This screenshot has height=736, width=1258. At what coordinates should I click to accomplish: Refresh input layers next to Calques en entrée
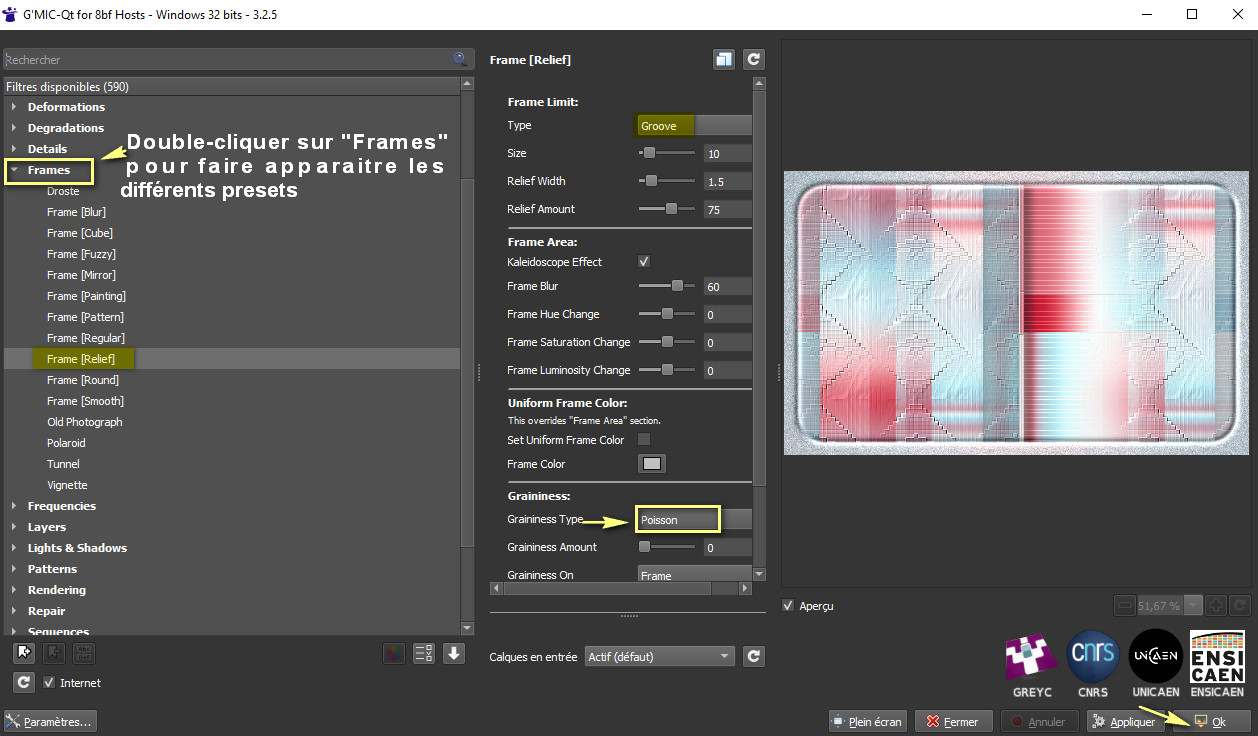(755, 657)
